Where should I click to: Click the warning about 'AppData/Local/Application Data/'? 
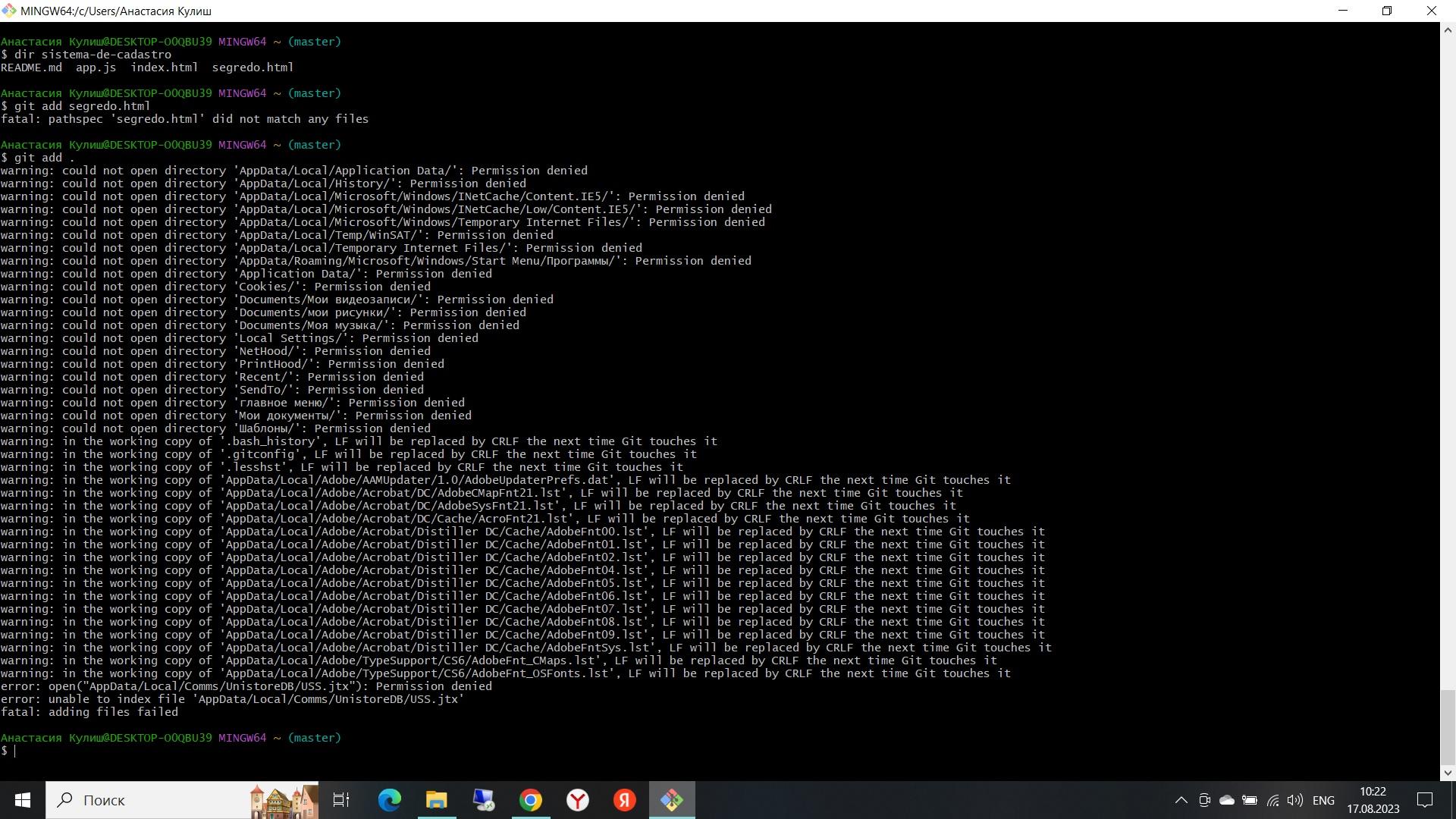(x=293, y=171)
